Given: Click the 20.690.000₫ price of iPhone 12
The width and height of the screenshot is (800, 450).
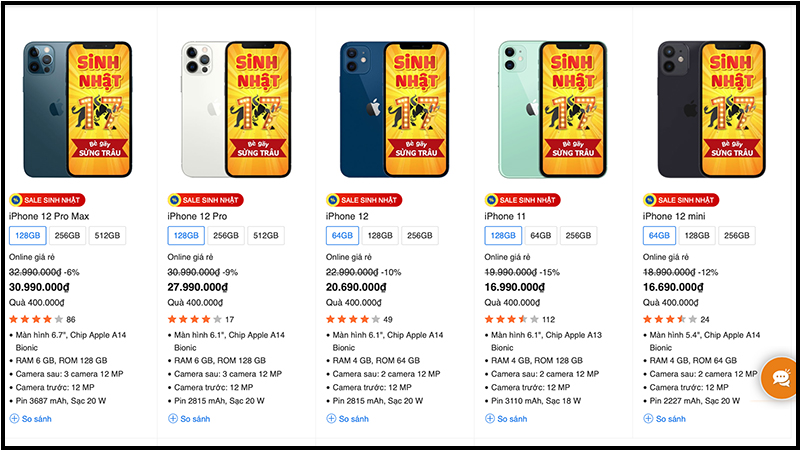Looking at the screenshot, I should (356, 287).
